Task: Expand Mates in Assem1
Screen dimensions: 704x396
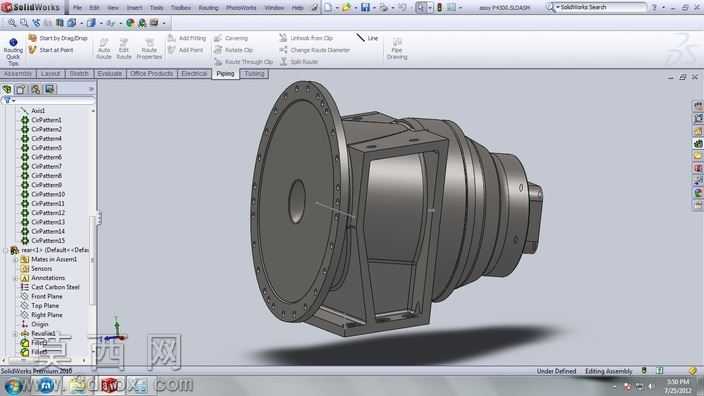Action: [x=15, y=260]
